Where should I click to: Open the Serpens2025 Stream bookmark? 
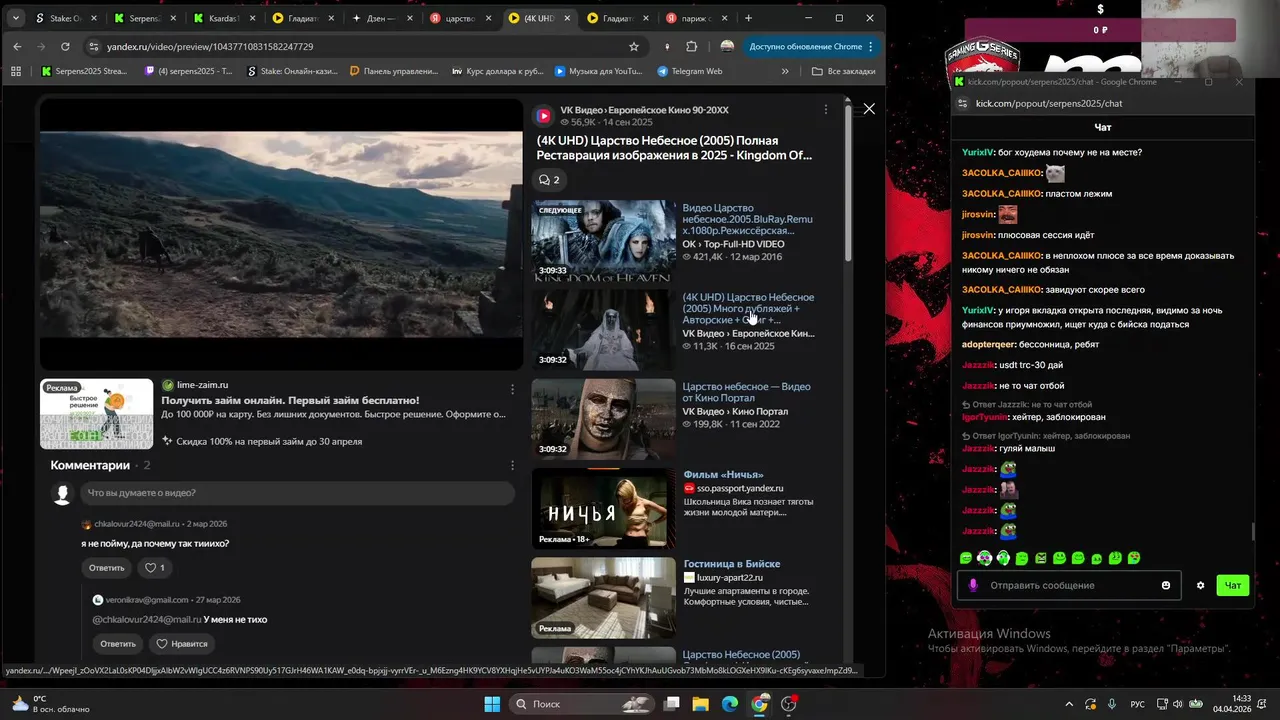click(x=84, y=71)
